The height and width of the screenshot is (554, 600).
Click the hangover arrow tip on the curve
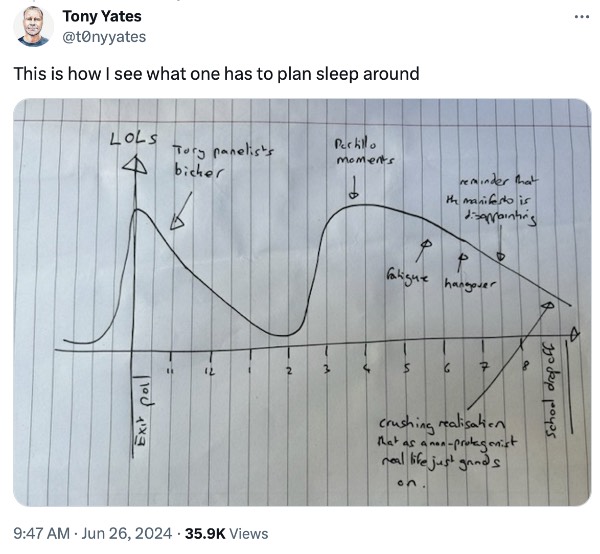pos(463,257)
